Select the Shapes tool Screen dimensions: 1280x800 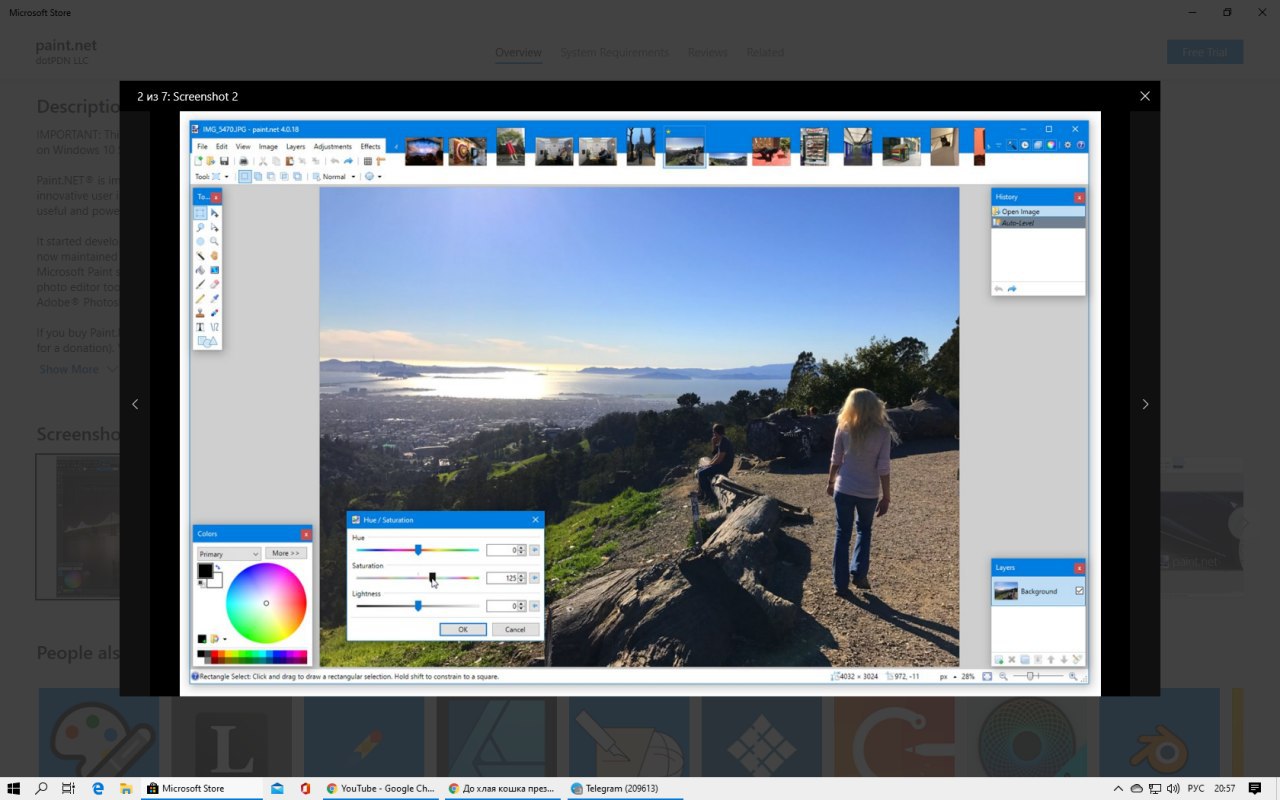pyautogui.click(x=207, y=341)
